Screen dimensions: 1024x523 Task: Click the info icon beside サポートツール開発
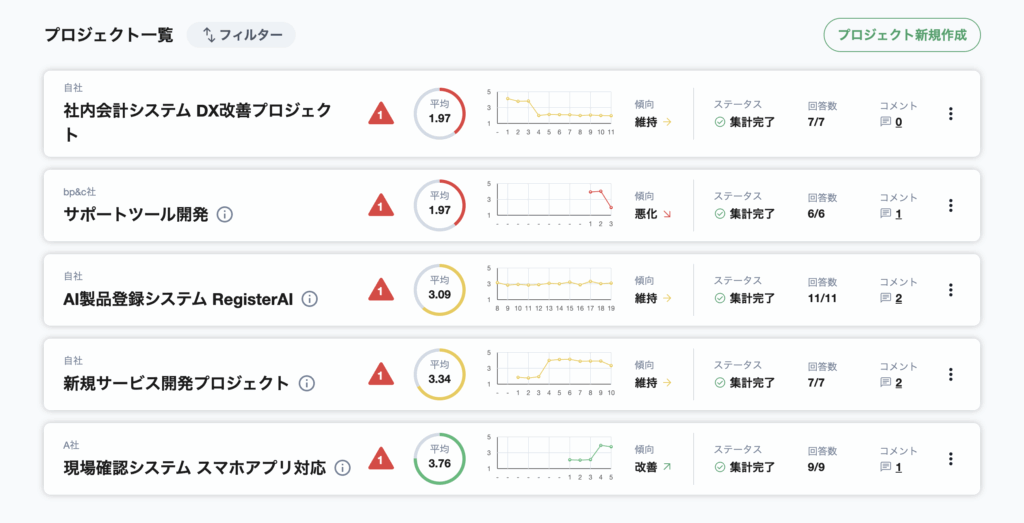225,214
